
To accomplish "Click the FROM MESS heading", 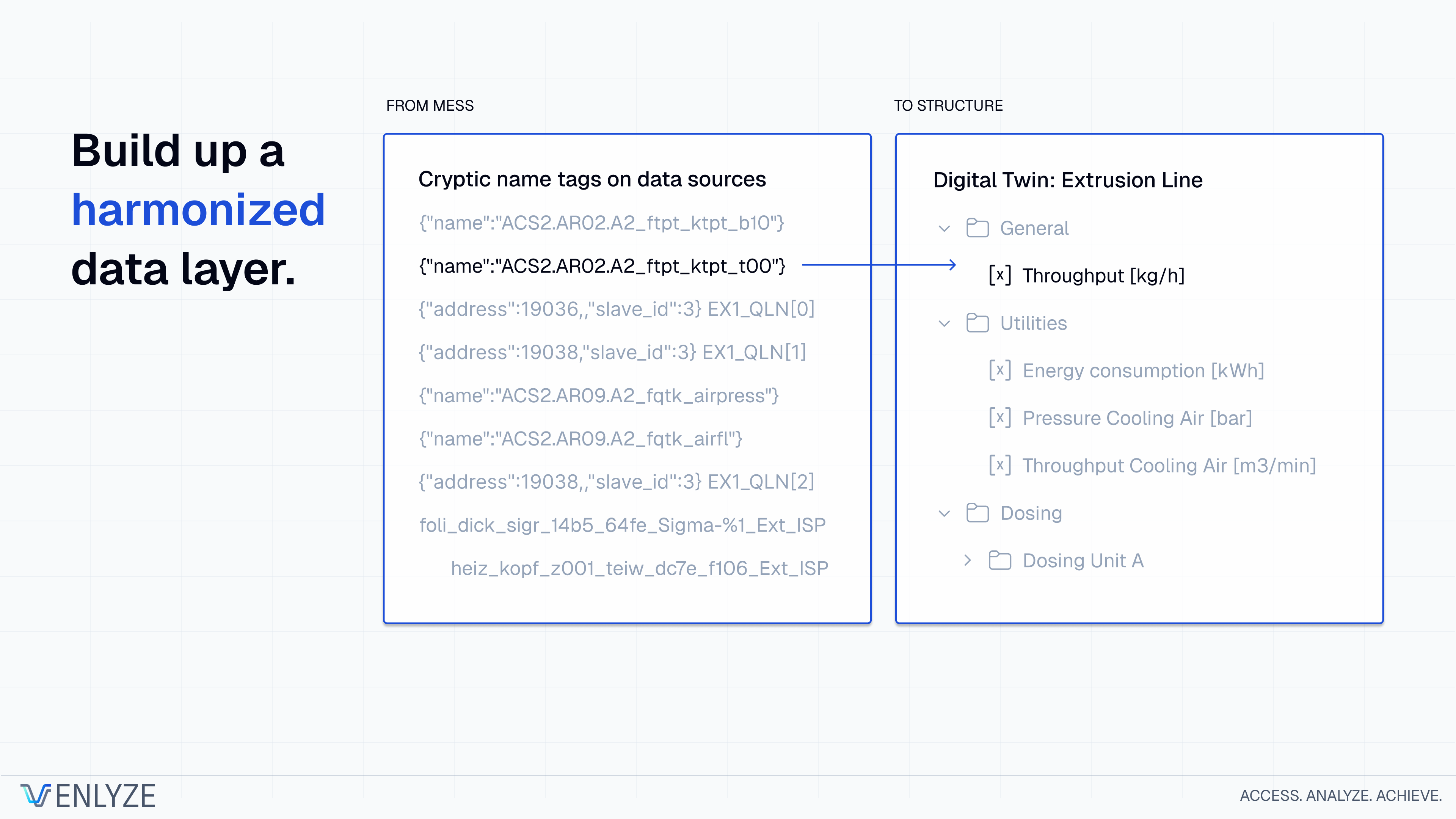I will click(430, 106).
